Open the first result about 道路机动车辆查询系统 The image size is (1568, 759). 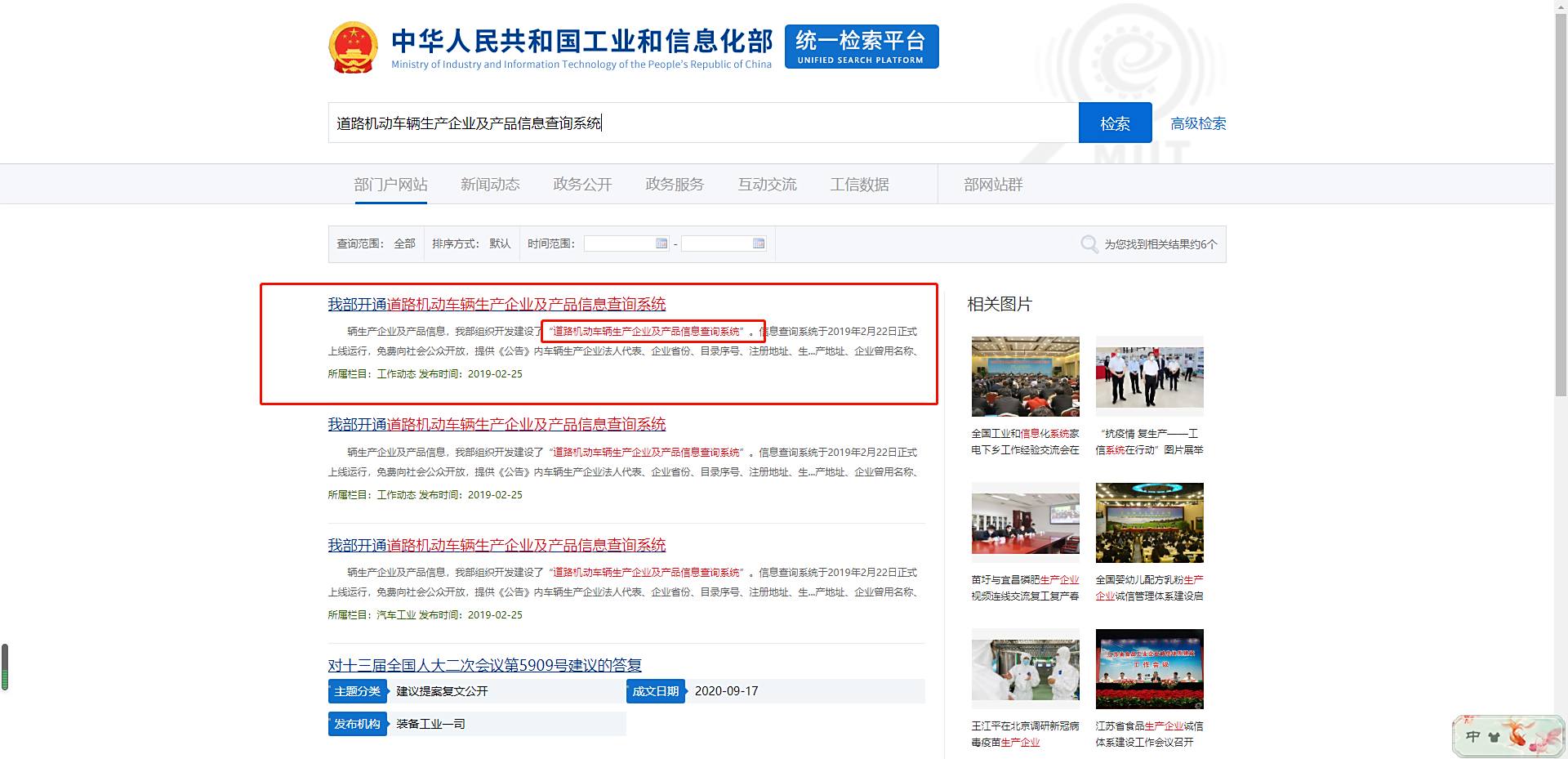[497, 304]
